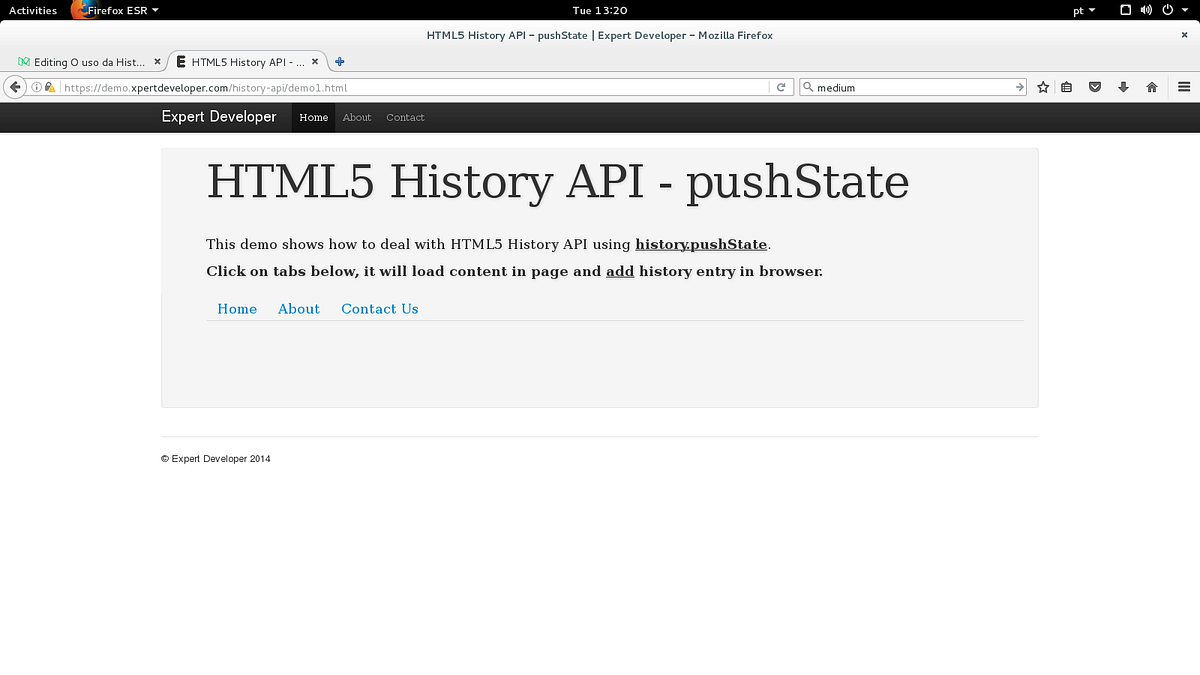Go to homepage via home icon
Screen dimensions: 1200x675
[1151, 87]
